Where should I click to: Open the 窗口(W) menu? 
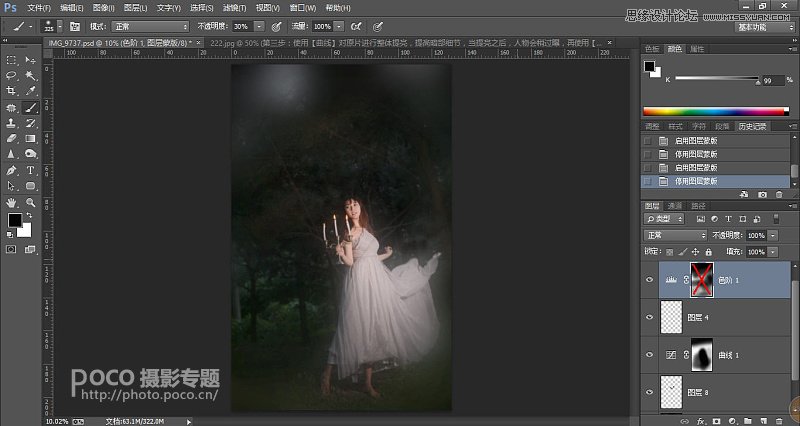coord(303,8)
